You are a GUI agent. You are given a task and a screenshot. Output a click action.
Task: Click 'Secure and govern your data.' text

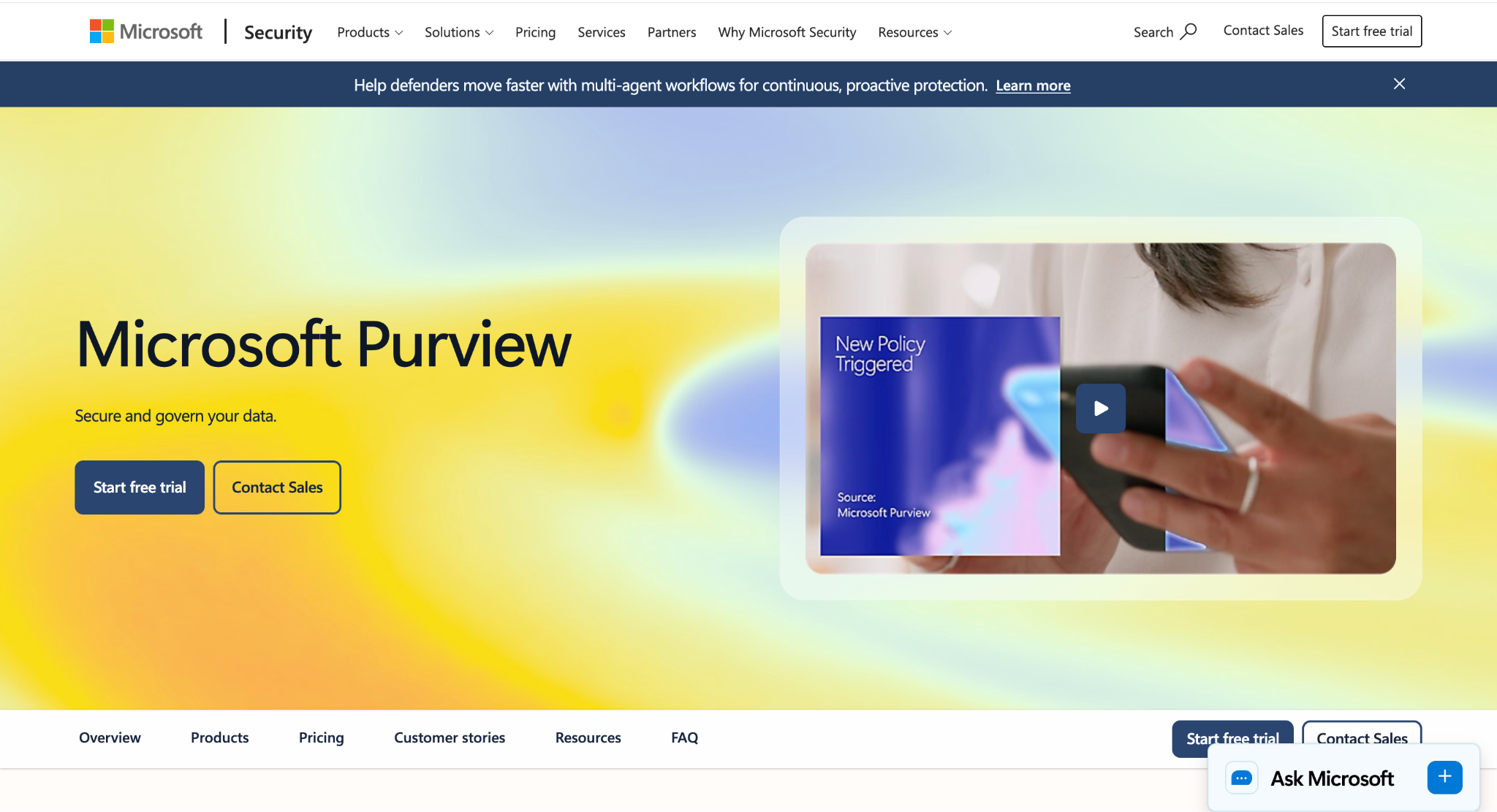pos(175,416)
